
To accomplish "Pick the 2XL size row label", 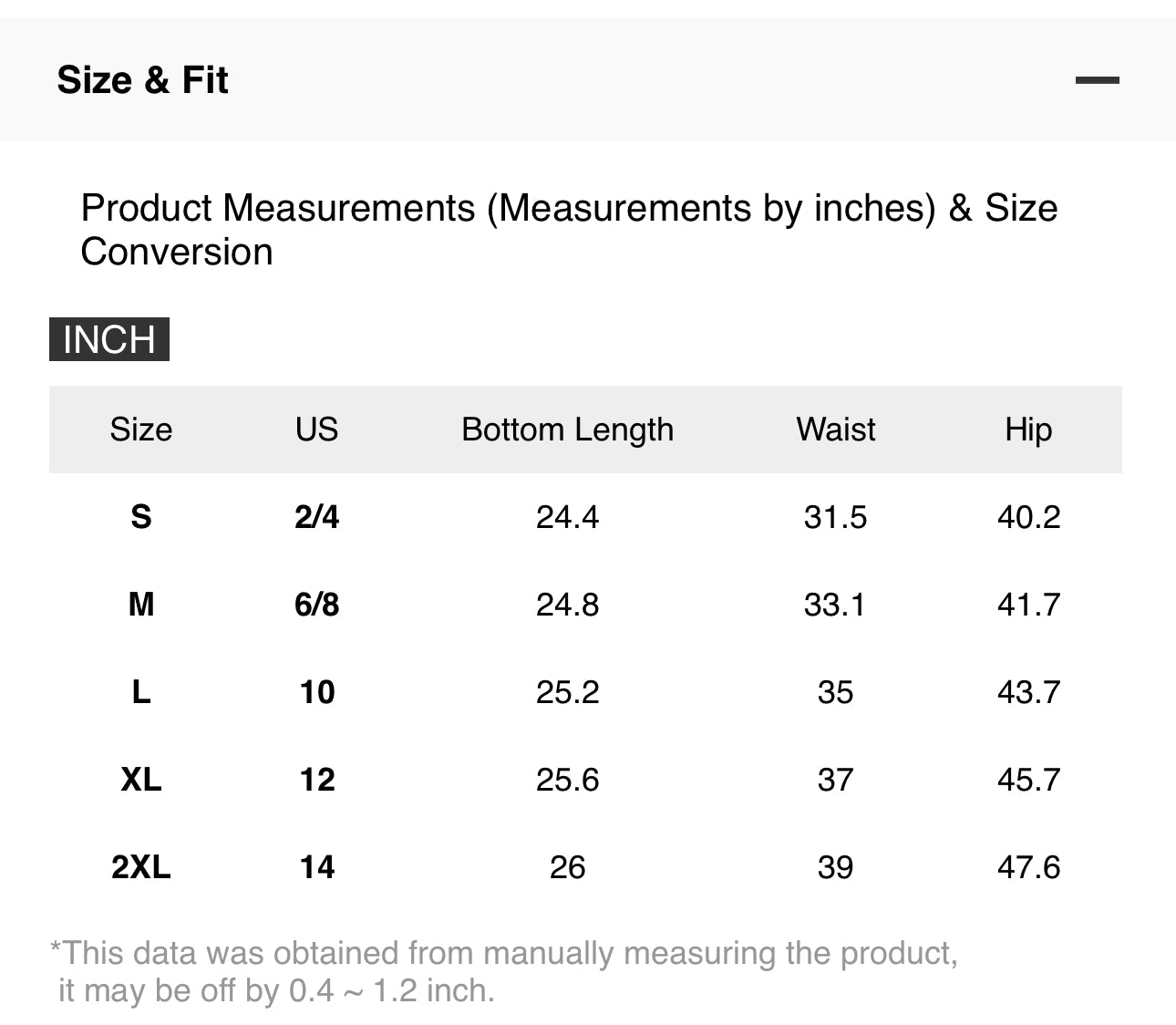I will coord(141,867).
